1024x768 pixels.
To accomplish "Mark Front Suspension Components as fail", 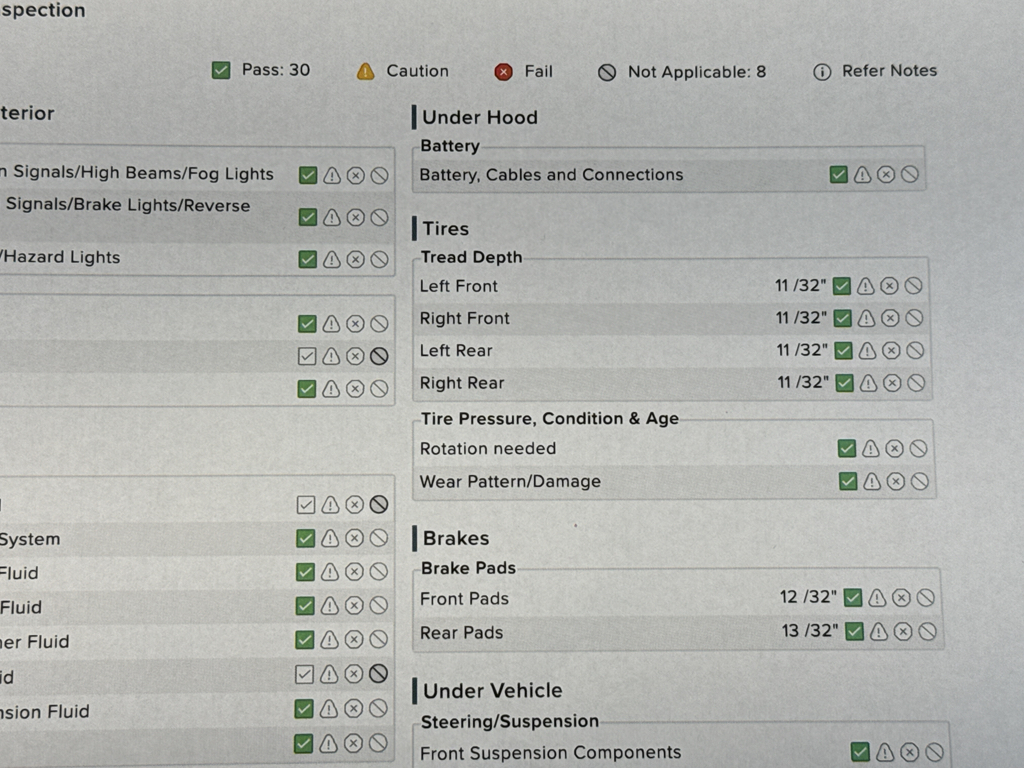I will (910, 753).
